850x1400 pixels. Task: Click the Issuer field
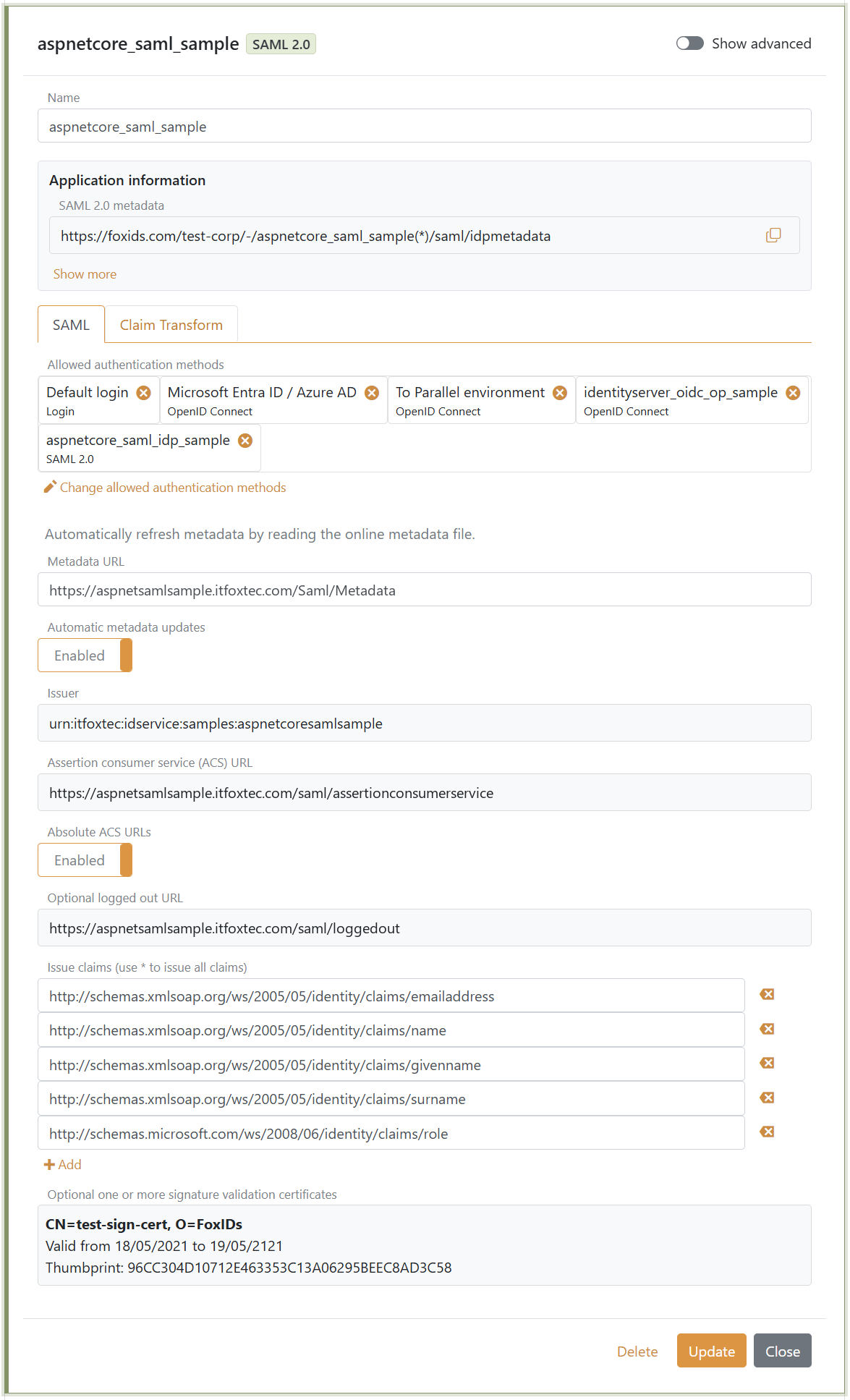pyautogui.click(x=425, y=723)
